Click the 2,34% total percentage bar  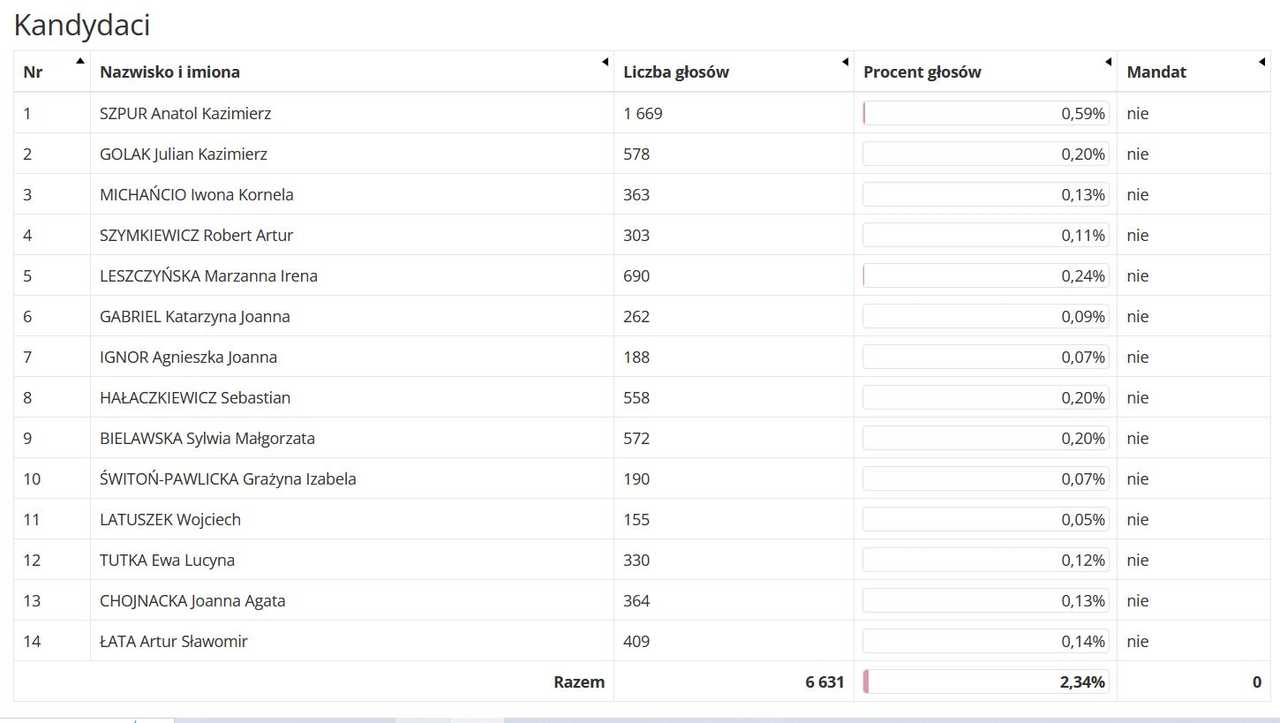coord(986,682)
